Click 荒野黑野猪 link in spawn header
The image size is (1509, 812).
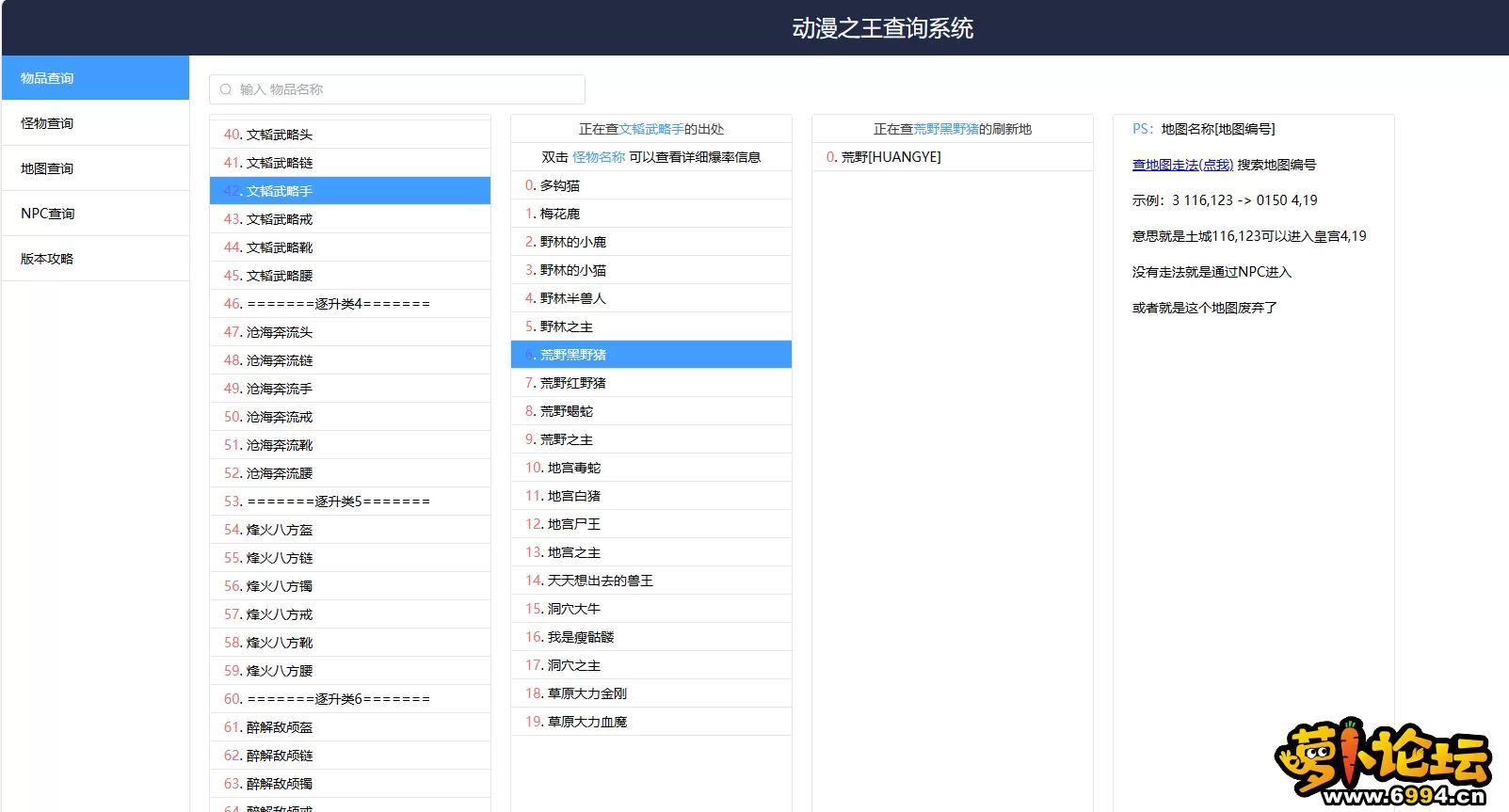pyautogui.click(x=946, y=129)
